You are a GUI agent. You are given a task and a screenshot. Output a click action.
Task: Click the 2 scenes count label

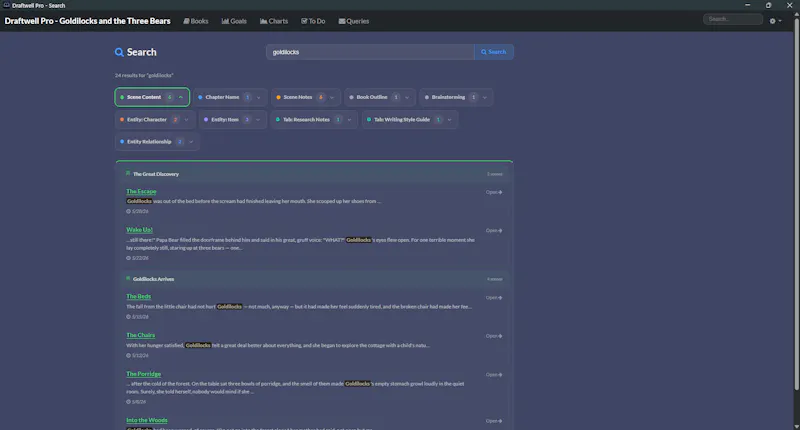[494, 174]
